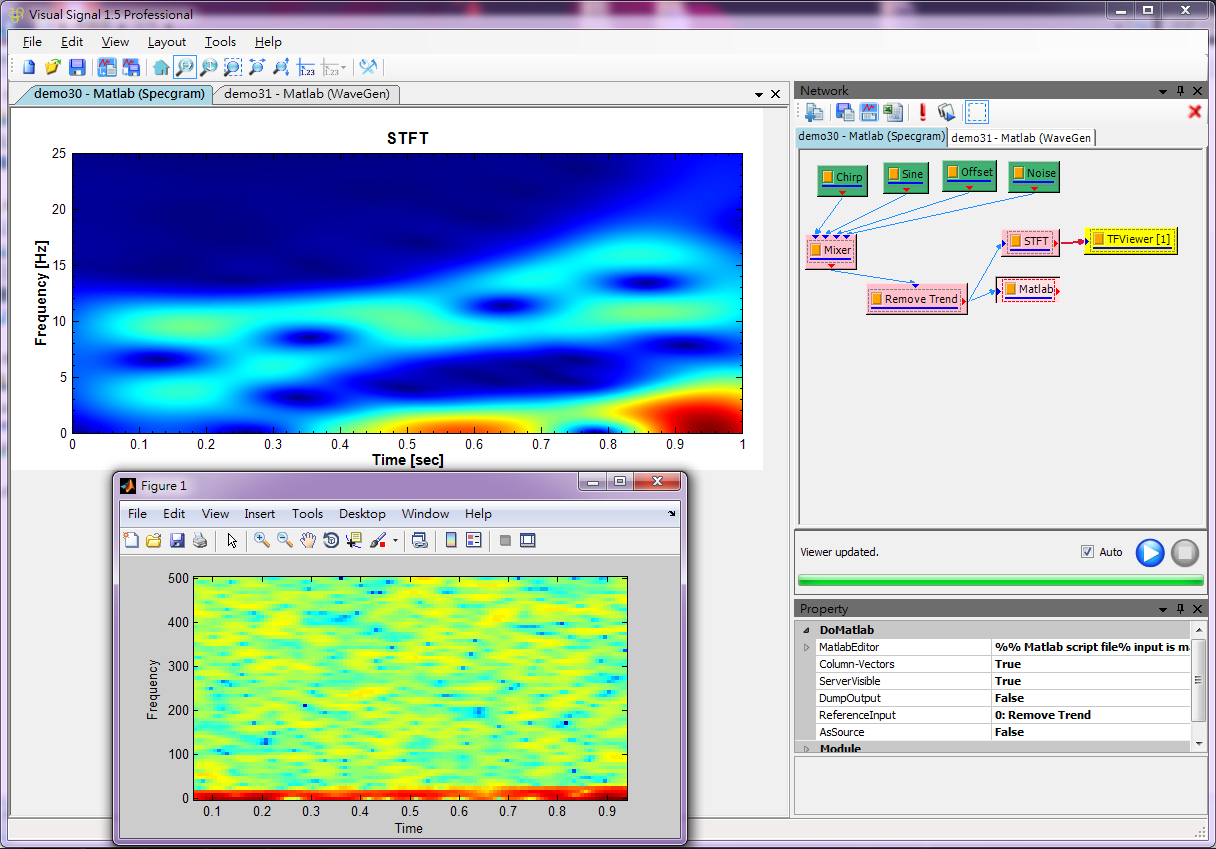Select the box zoom magnifier tool
1216x849 pixels.
pos(232,67)
